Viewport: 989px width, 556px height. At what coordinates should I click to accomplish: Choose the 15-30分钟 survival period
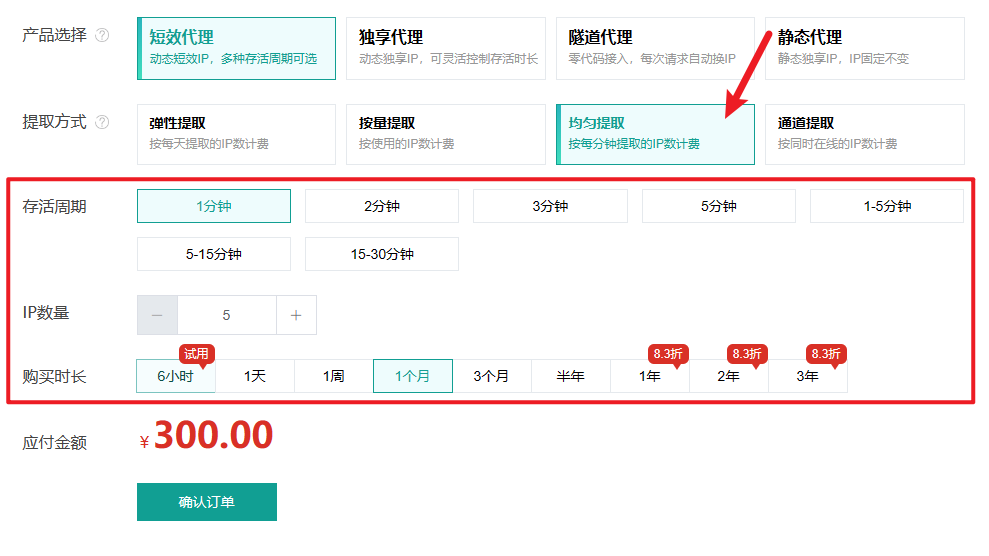(381, 254)
